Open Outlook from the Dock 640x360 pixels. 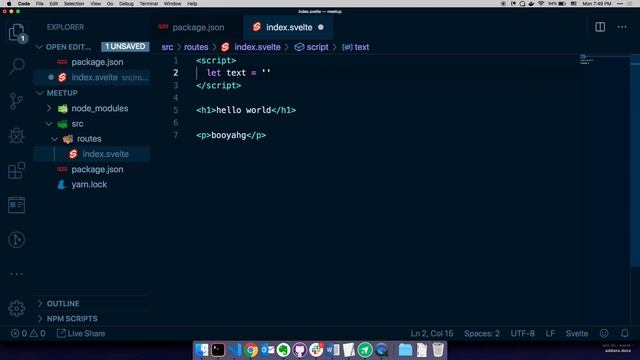point(267,350)
